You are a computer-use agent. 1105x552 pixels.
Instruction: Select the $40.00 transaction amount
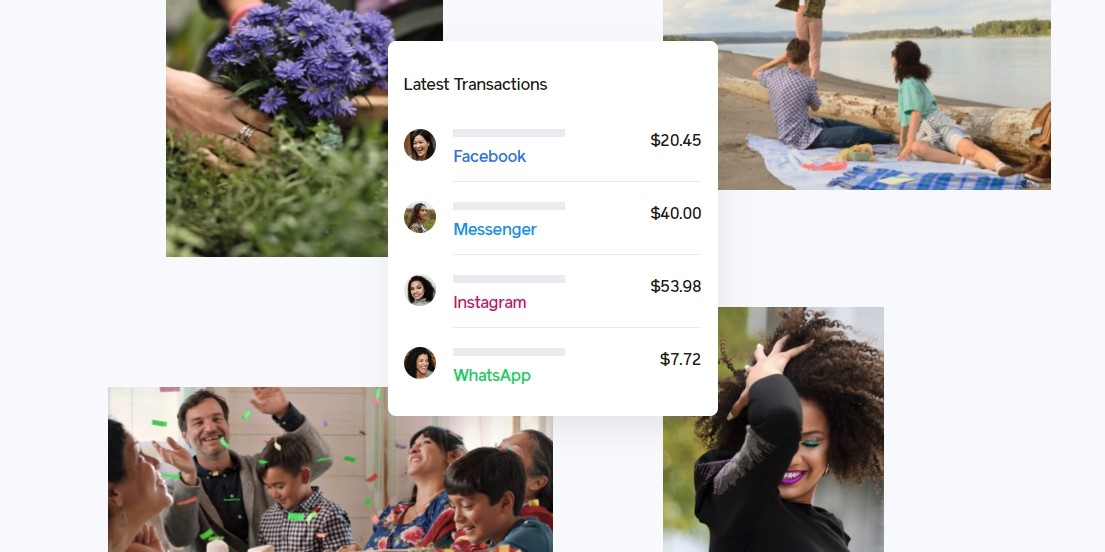point(676,214)
